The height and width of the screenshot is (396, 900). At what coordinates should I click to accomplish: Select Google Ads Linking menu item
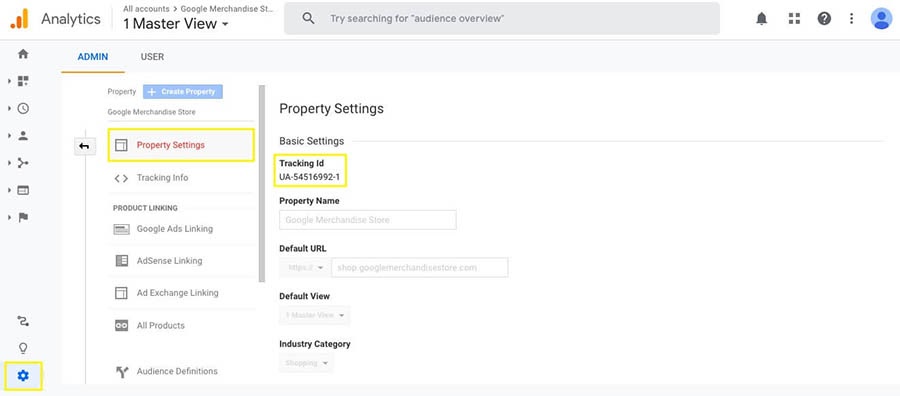pyautogui.click(x=181, y=229)
